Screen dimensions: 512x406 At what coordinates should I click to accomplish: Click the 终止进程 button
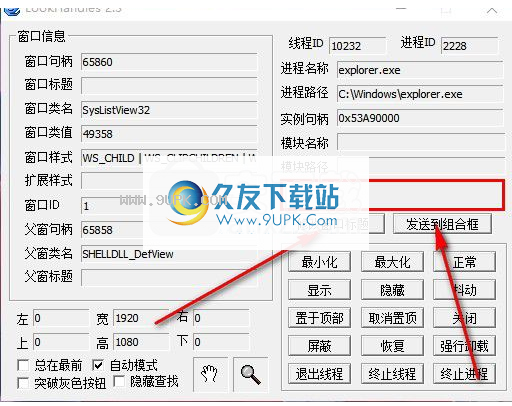pos(464,374)
